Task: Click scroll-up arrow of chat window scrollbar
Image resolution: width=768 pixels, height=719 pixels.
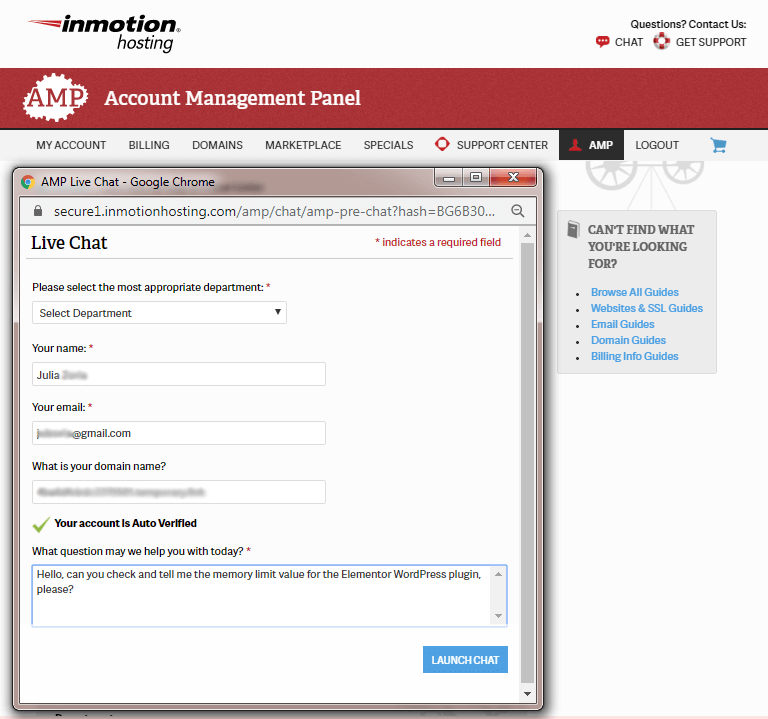Action: coord(528,236)
